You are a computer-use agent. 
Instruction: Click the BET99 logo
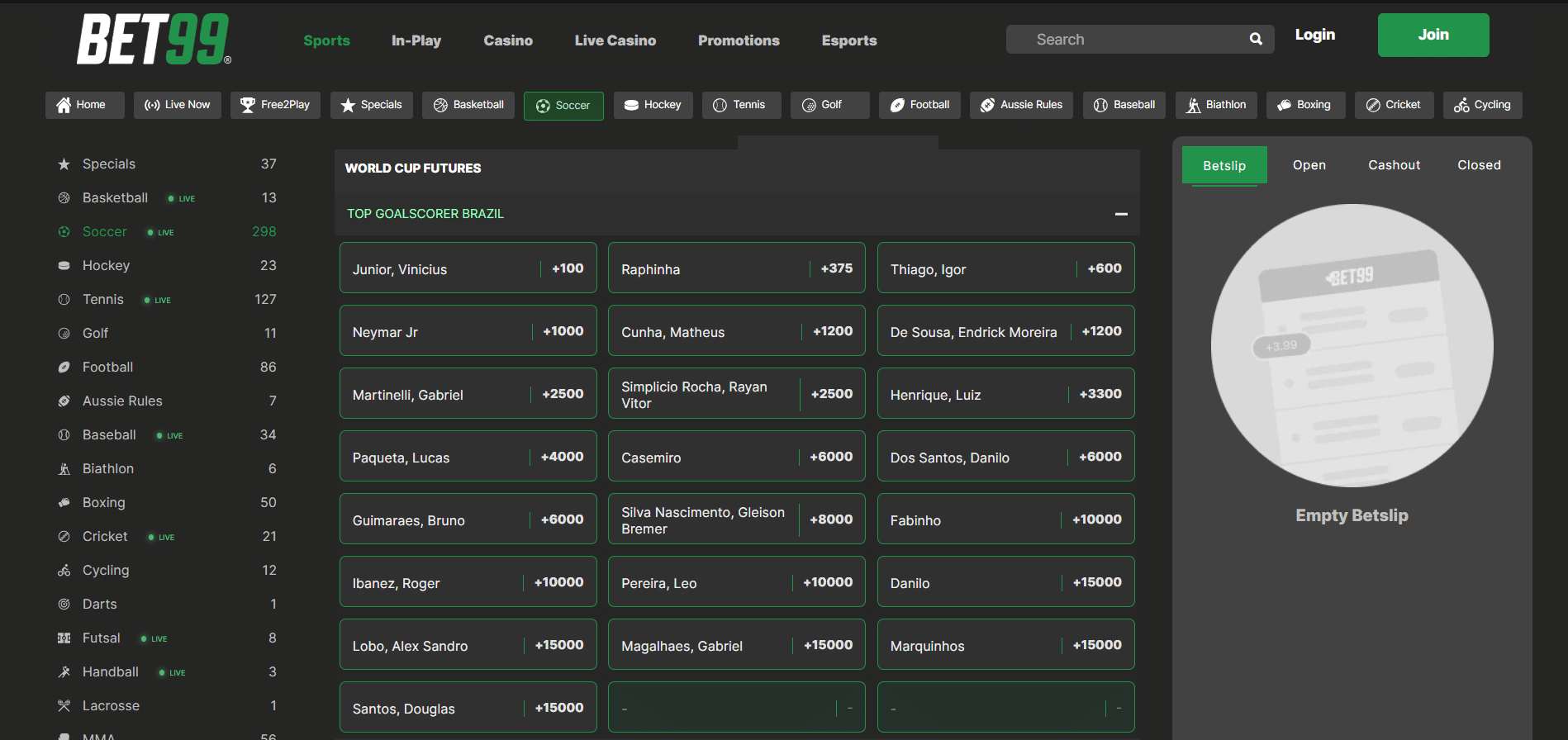click(x=154, y=39)
